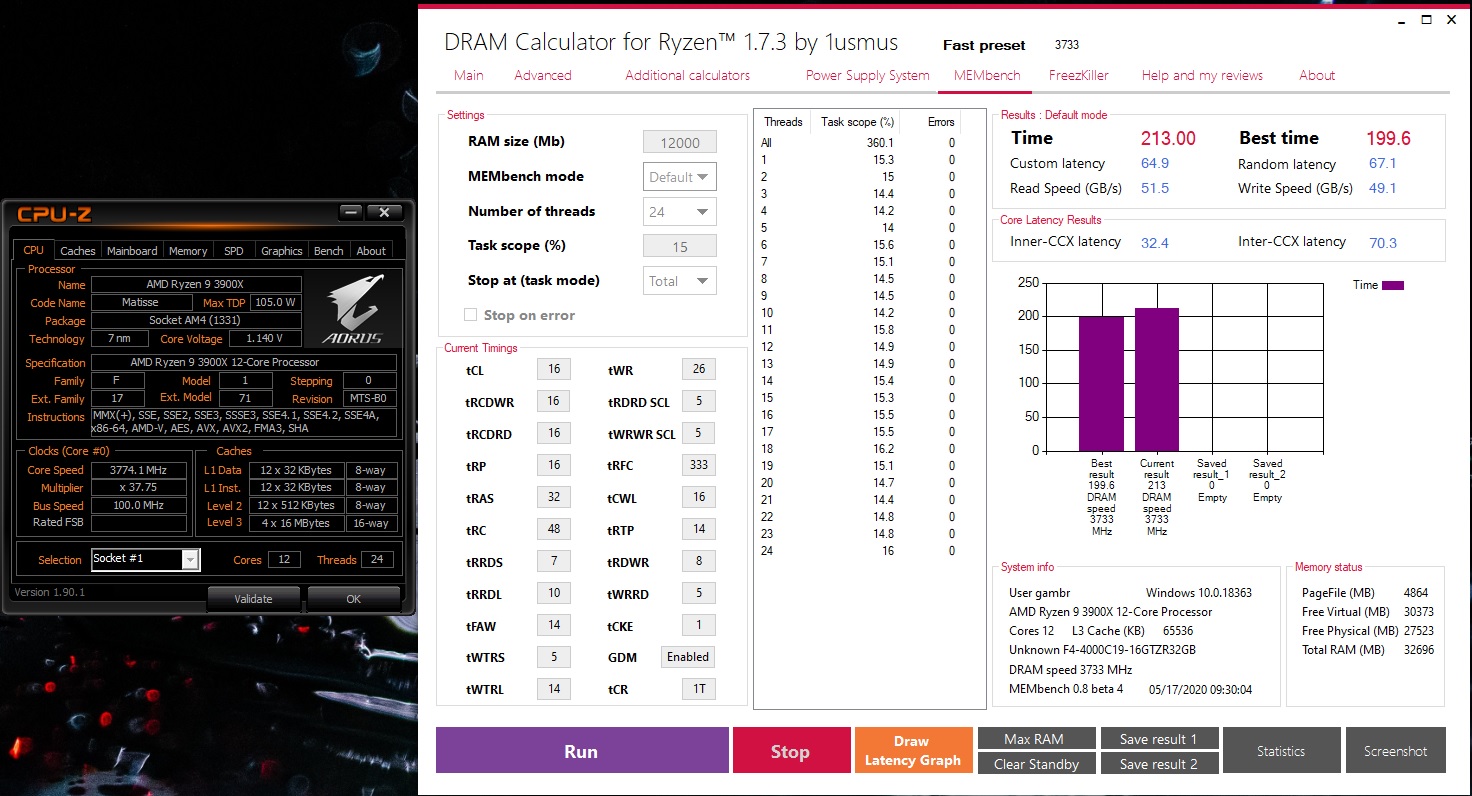Open SPD tab in CPU-Z
Screen dimensions: 1472x796
pos(233,251)
